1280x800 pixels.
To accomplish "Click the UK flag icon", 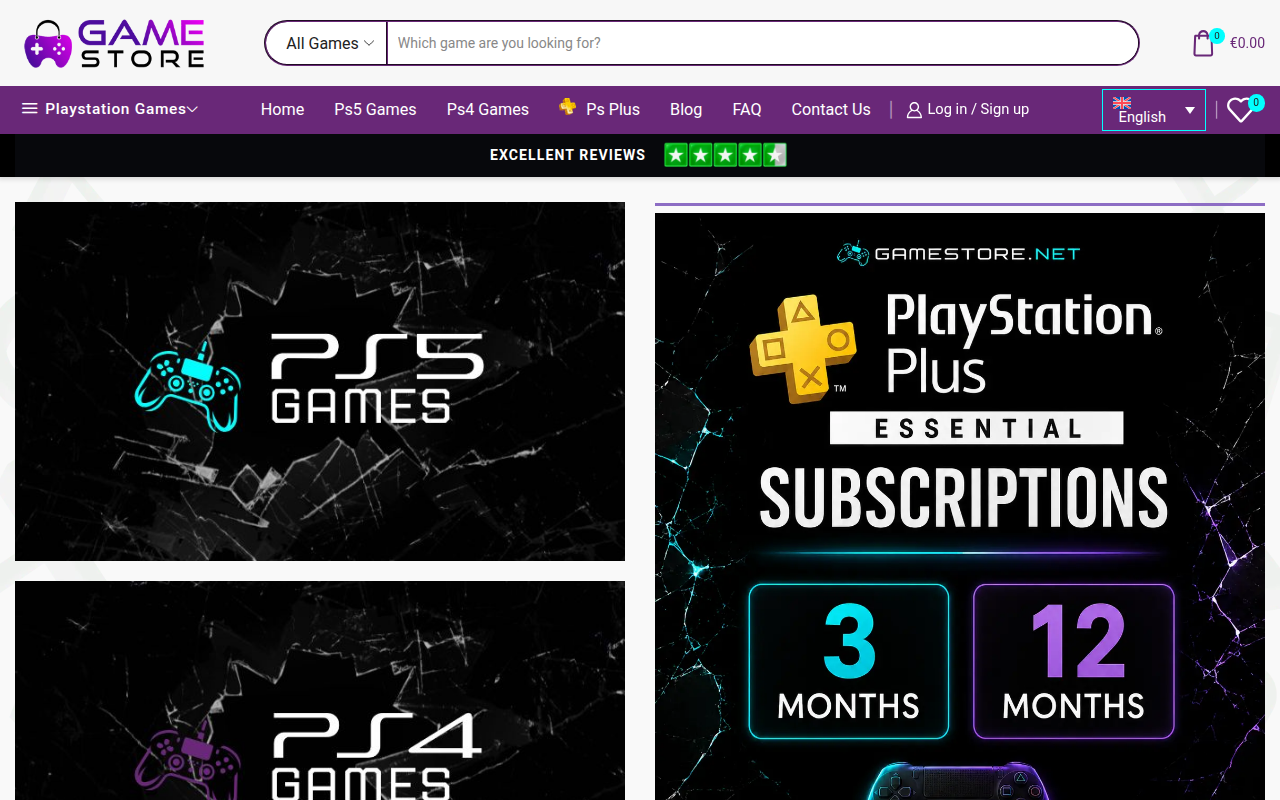I will 1122,102.
